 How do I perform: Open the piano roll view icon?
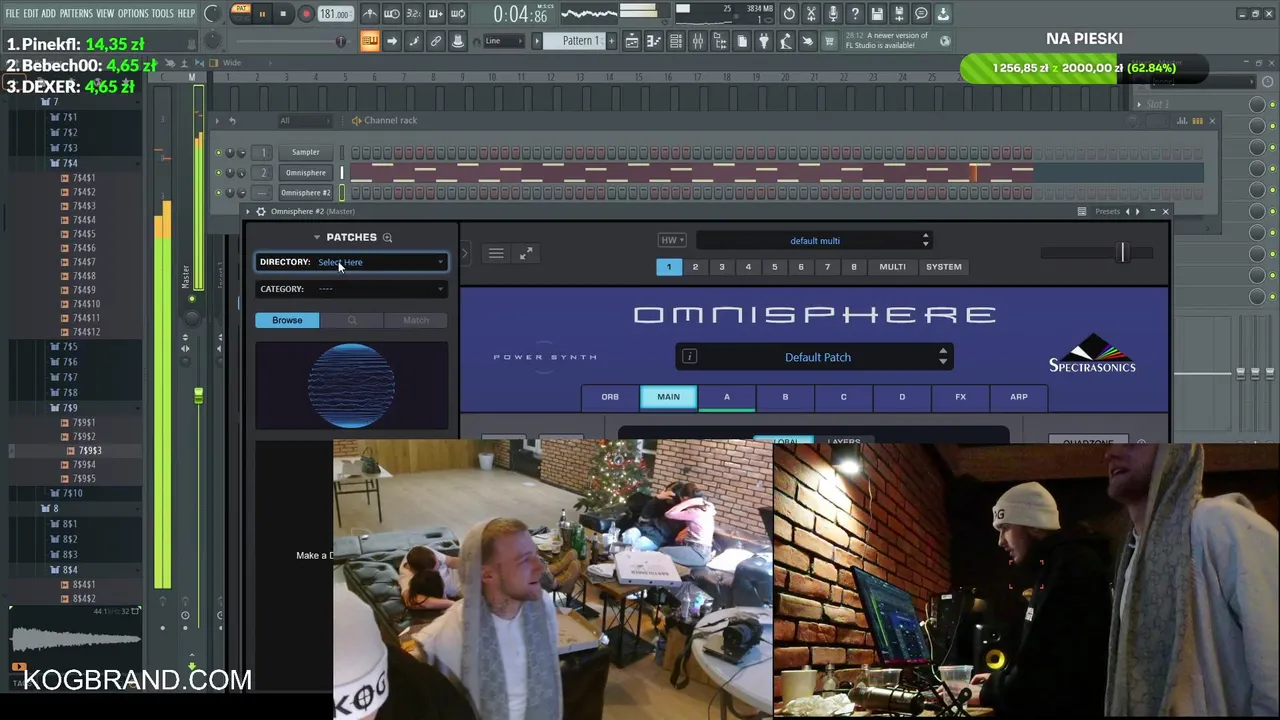pyautogui.click(x=654, y=41)
